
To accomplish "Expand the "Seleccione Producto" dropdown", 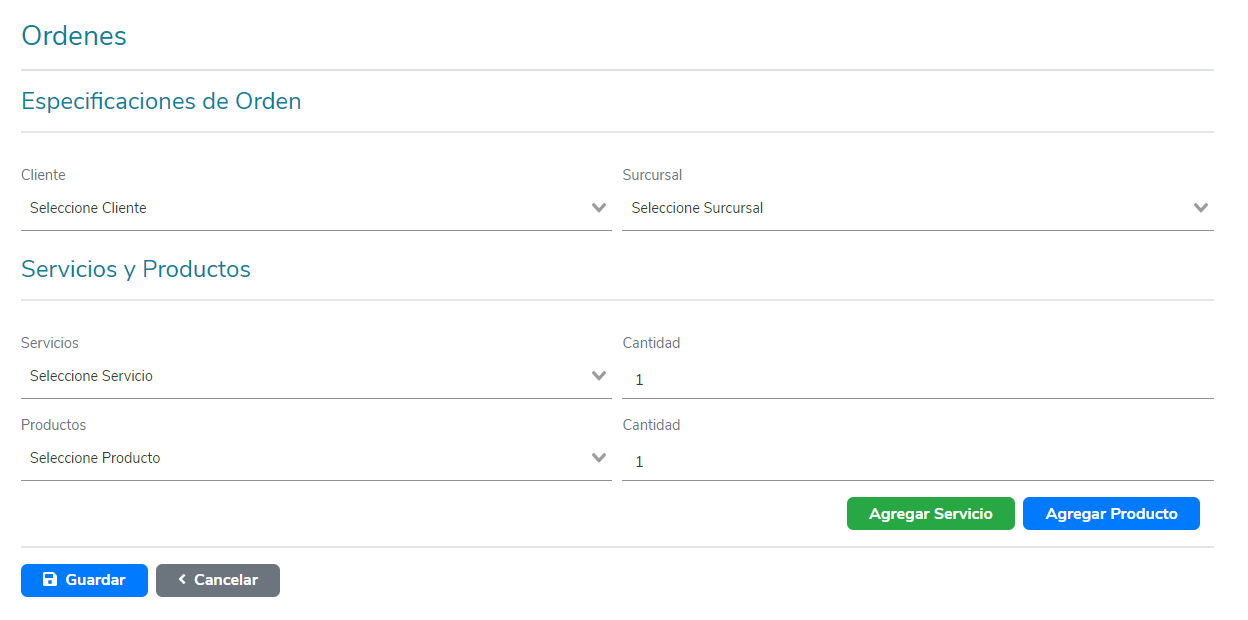I will tap(300, 458).
